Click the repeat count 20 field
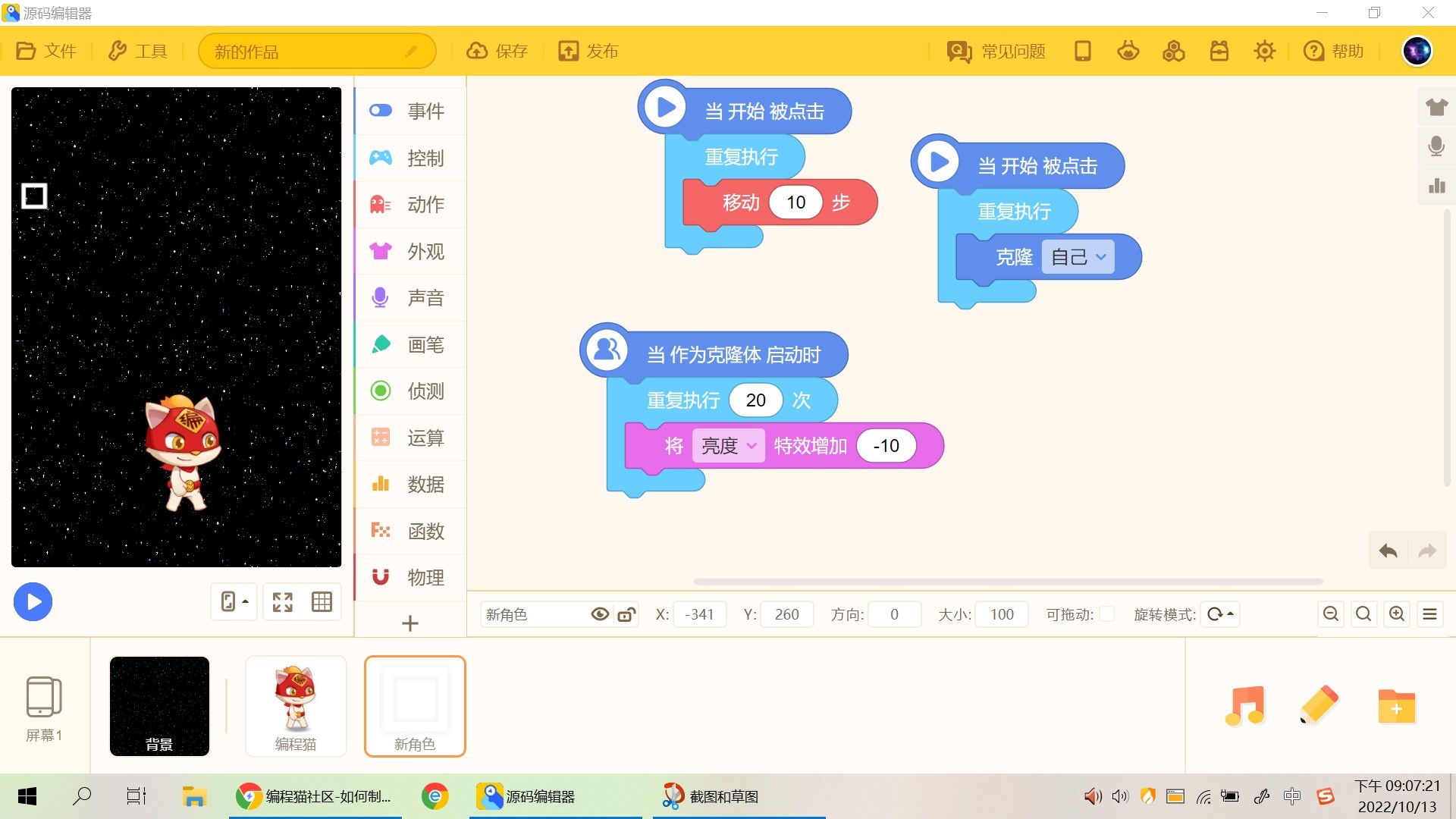 [x=756, y=400]
